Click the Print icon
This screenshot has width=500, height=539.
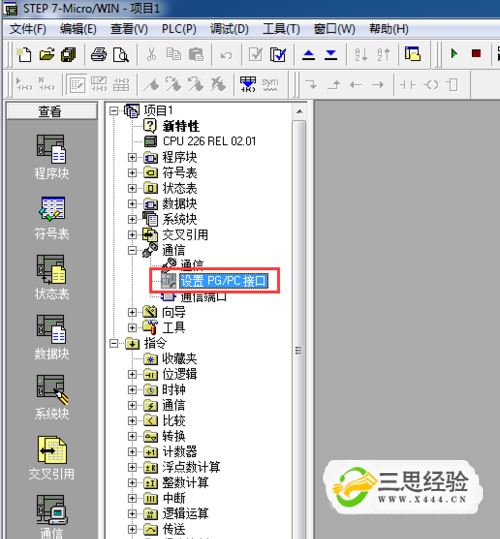98,54
